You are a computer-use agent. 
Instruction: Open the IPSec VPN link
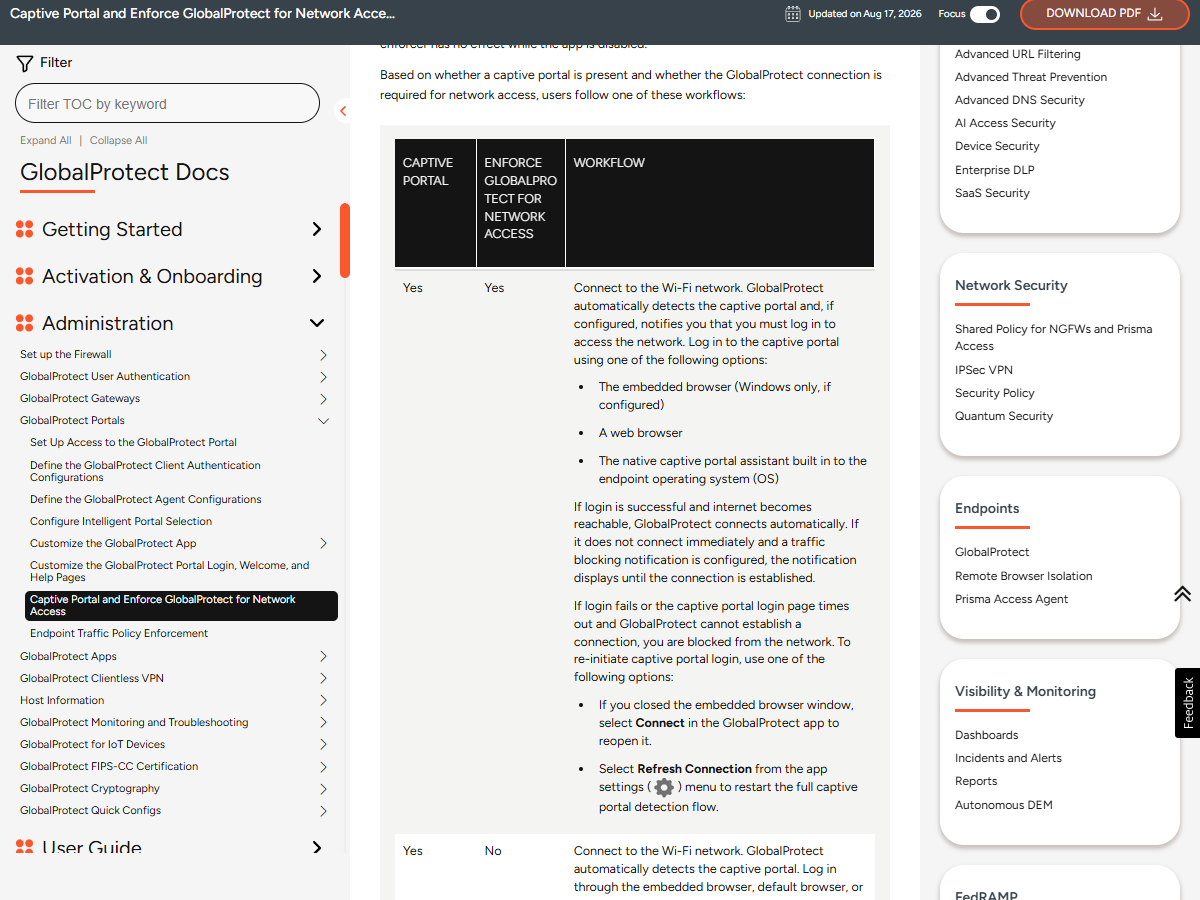pos(984,370)
